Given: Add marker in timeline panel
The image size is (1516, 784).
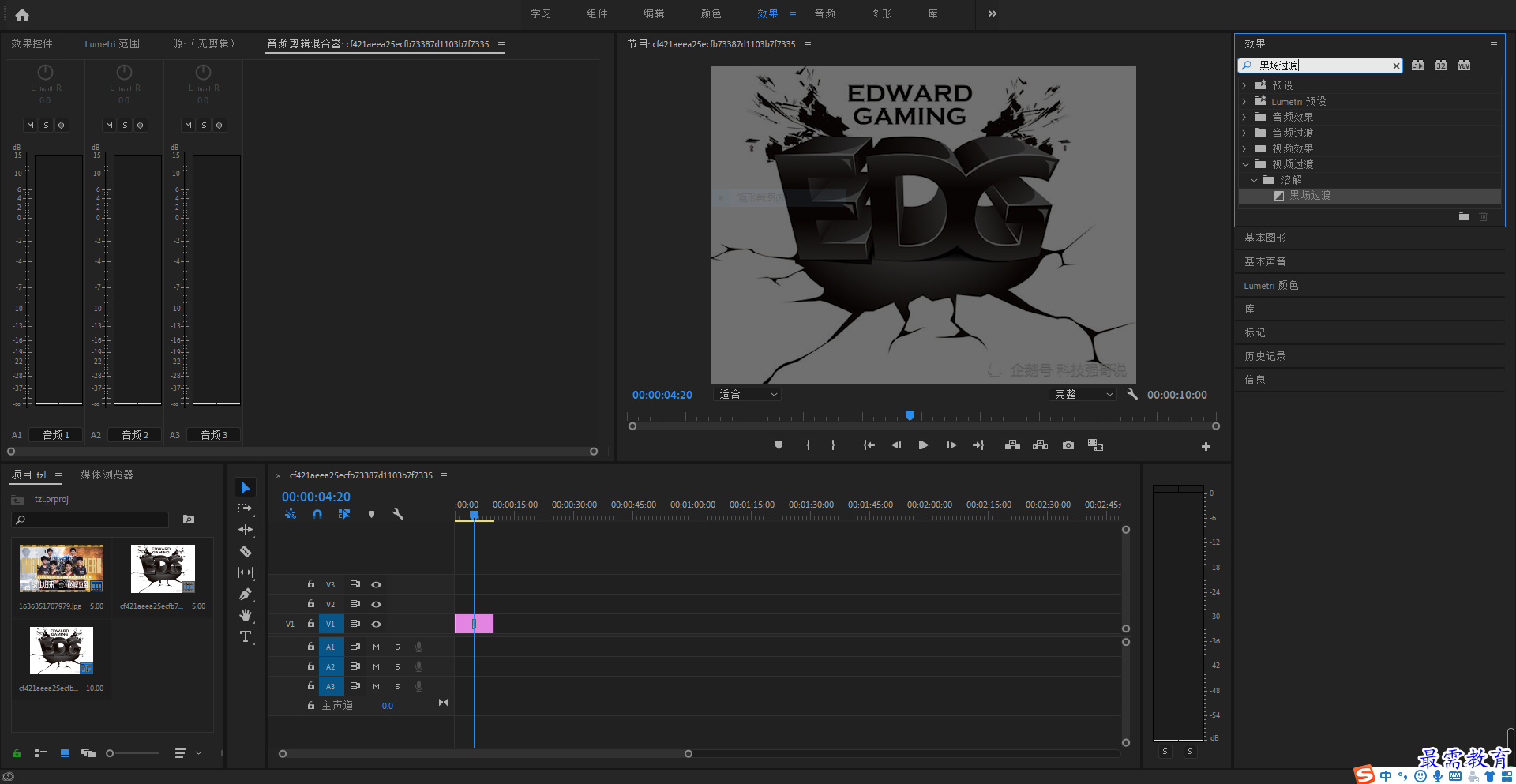Looking at the screenshot, I should click(x=371, y=514).
